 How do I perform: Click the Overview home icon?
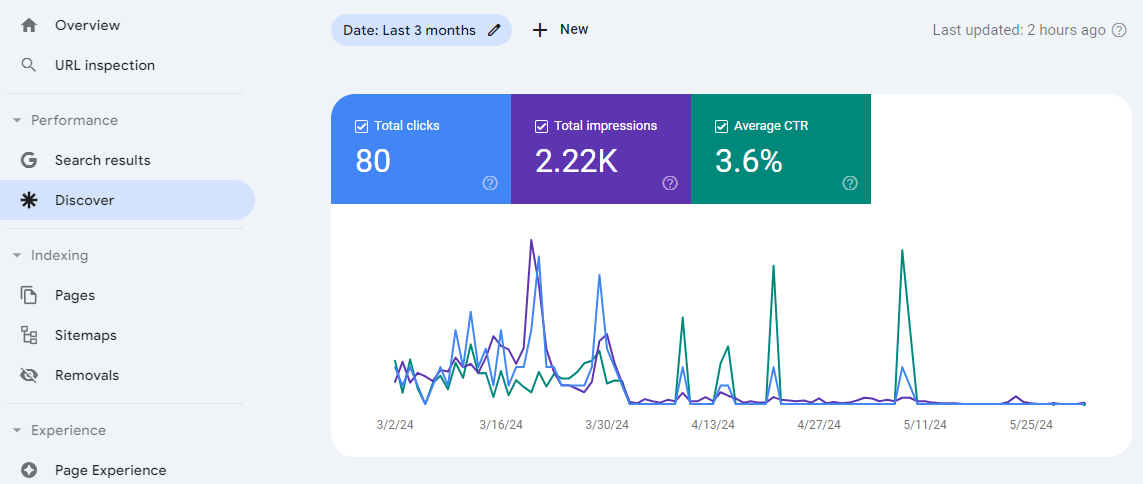[x=29, y=25]
